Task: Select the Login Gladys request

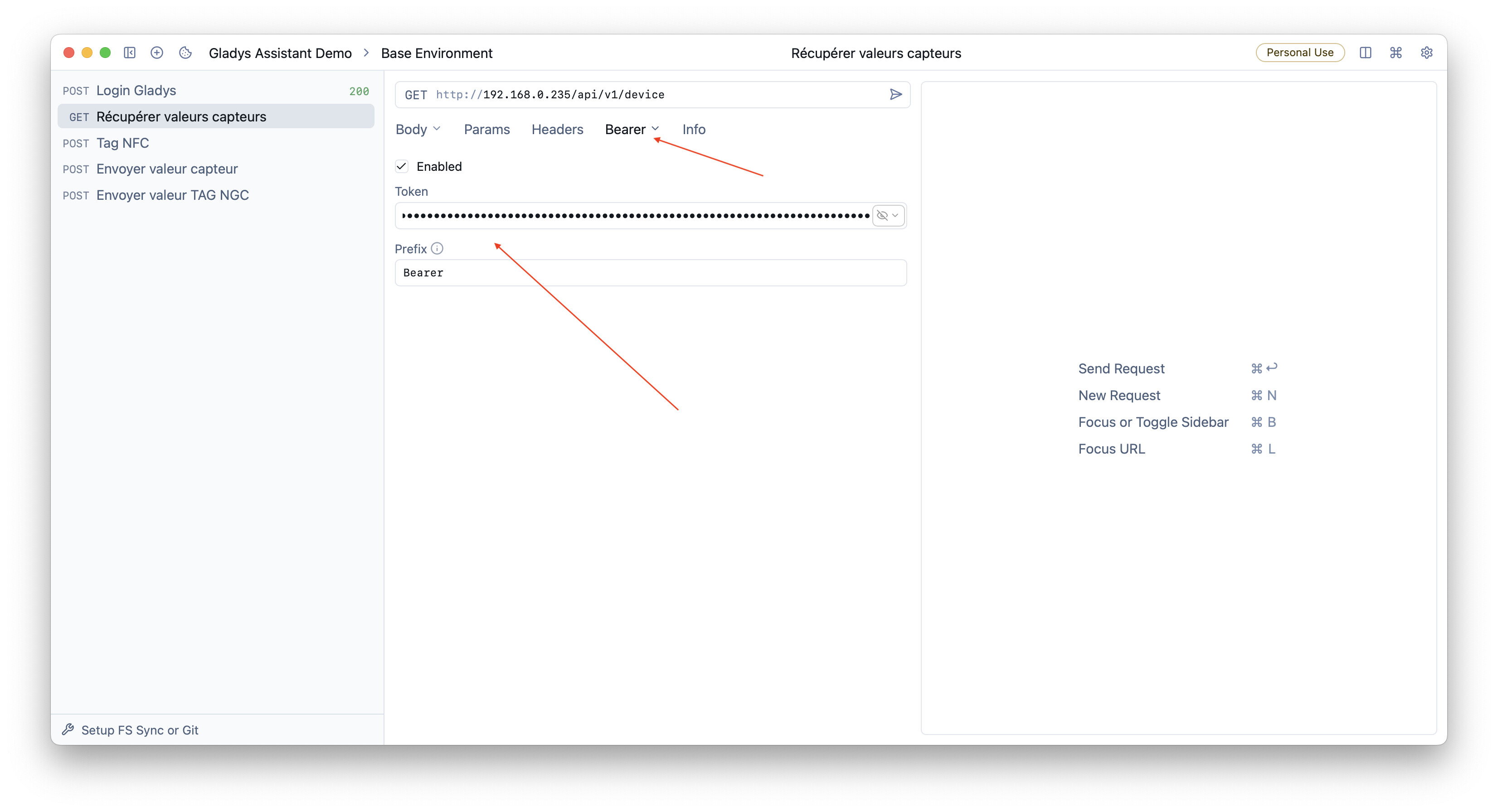Action: pos(136,91)
